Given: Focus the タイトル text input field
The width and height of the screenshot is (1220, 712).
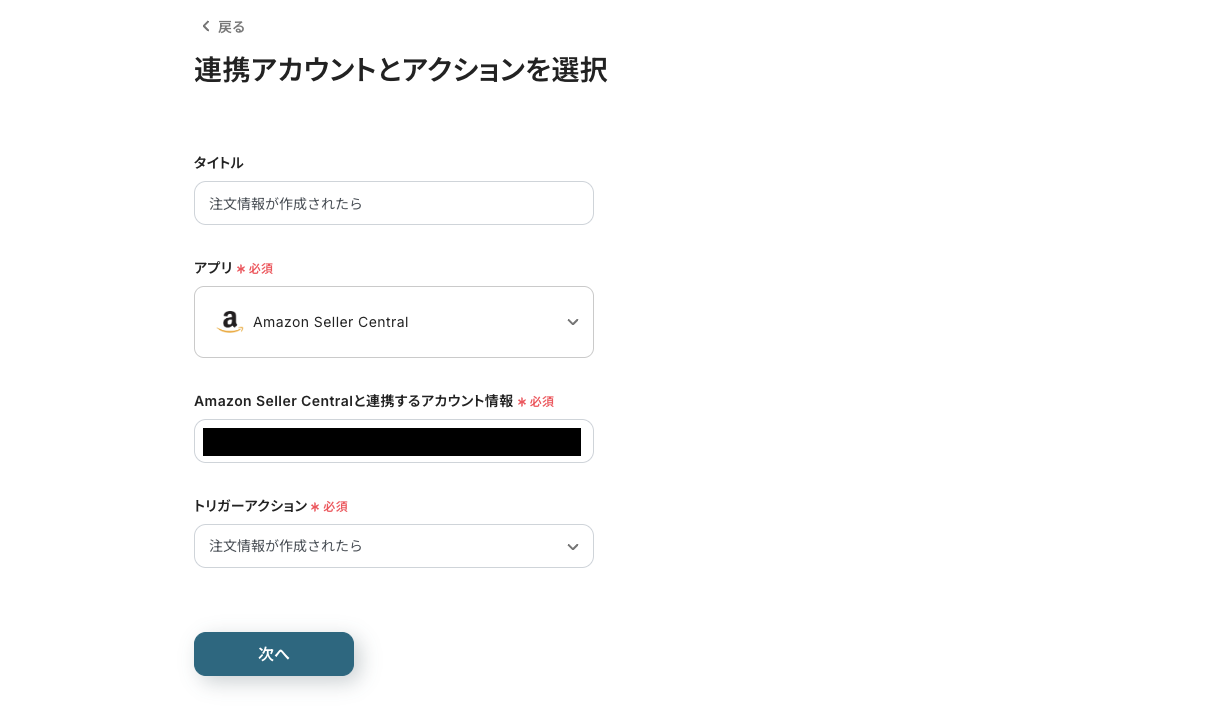Looking at the screenshot, I should 394,203.
